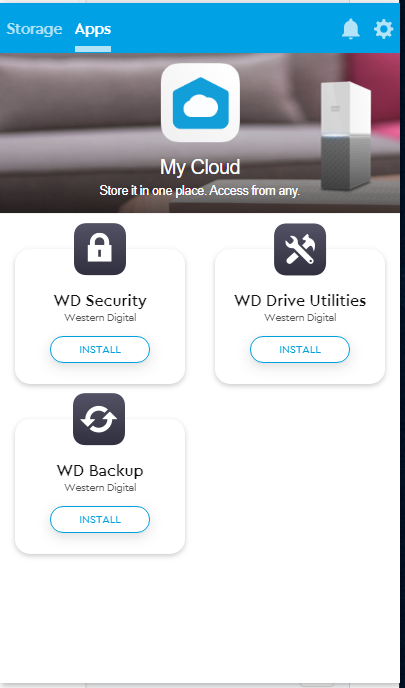
Task: Select the Apps tab
Action: (x=93, y=29)
